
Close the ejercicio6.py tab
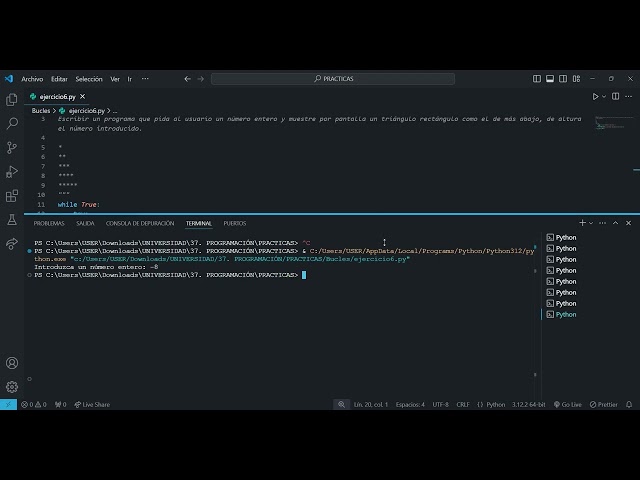[83, 97]
